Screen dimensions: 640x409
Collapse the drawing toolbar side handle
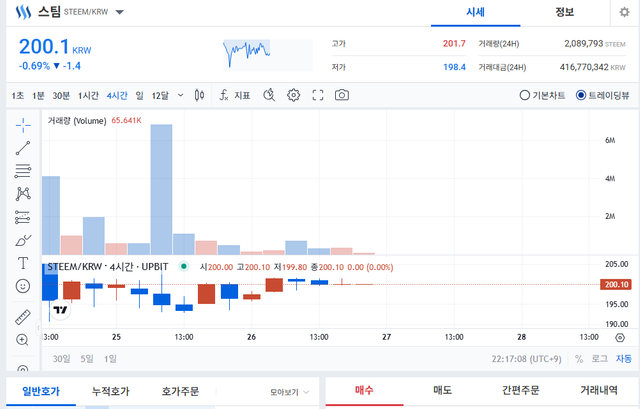(x=38, y=328)
